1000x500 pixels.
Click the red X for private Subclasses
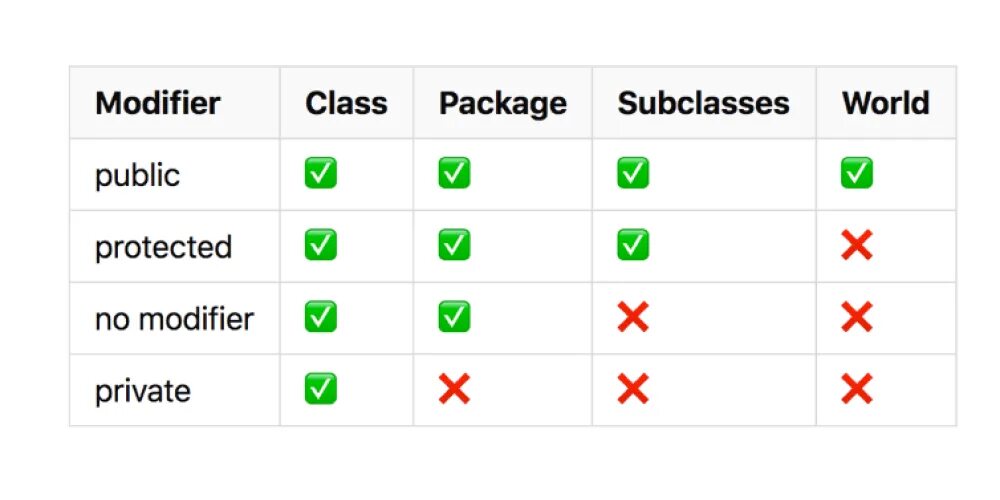click(x=633, y=389)
